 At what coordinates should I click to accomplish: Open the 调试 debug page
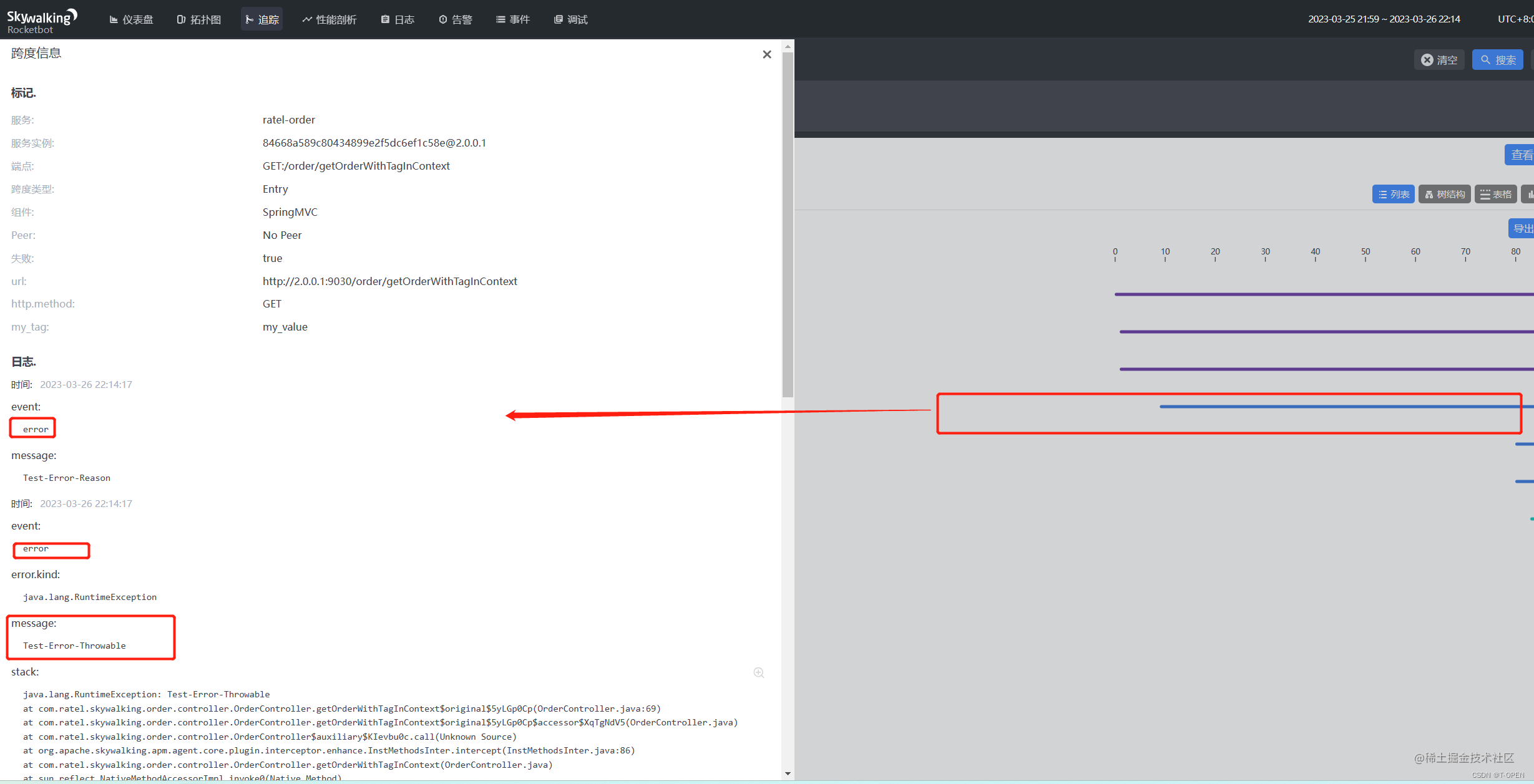[571, 19]
